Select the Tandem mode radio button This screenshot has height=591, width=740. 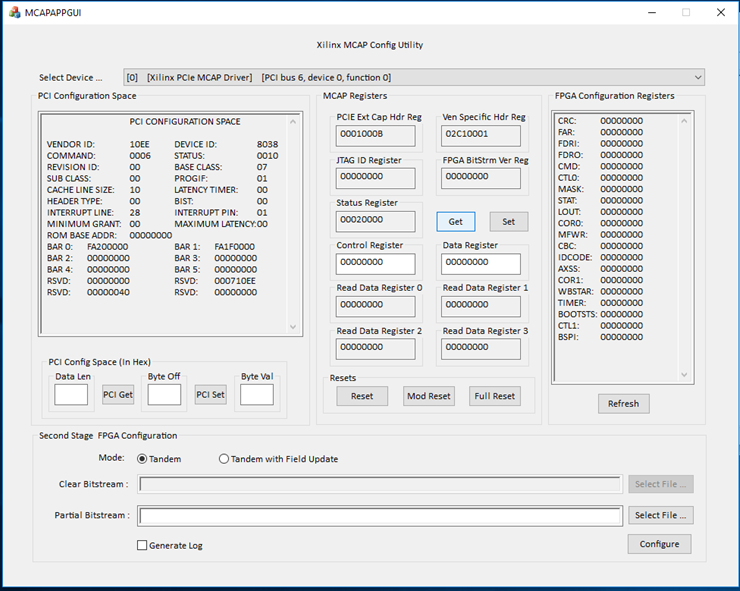[142, 459]
